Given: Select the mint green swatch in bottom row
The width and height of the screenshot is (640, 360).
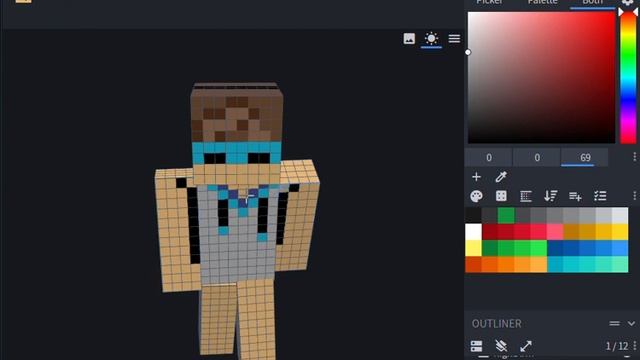Looking at the screenshot, I should click(x=620, y=264).
